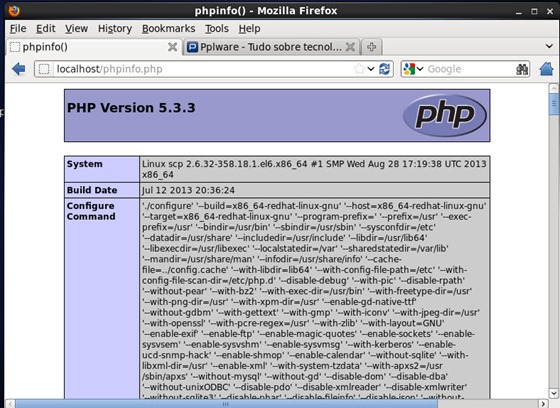Viewport: 560px width, 408px height.
Task: Click the page identity icon in URL bar
Action: 44,69
